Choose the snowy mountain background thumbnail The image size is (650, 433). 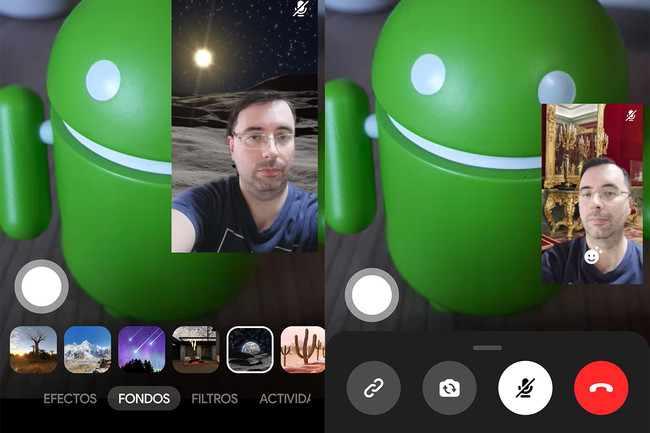click(x=87, y=350)
